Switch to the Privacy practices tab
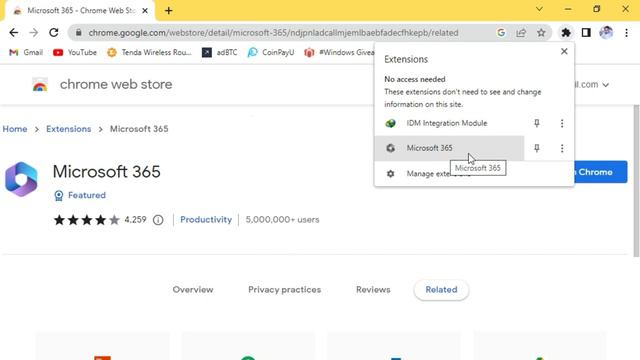Viewport: 640px width, 360px height. [284, 290]
